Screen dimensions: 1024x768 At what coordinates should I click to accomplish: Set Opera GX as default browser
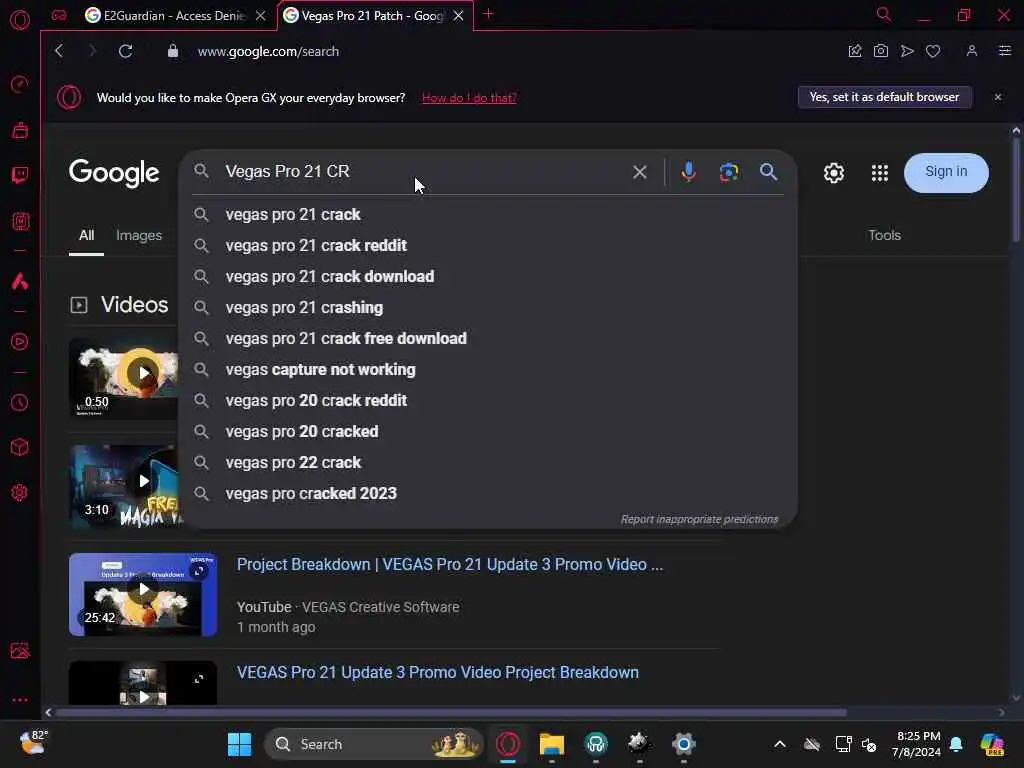885,97
